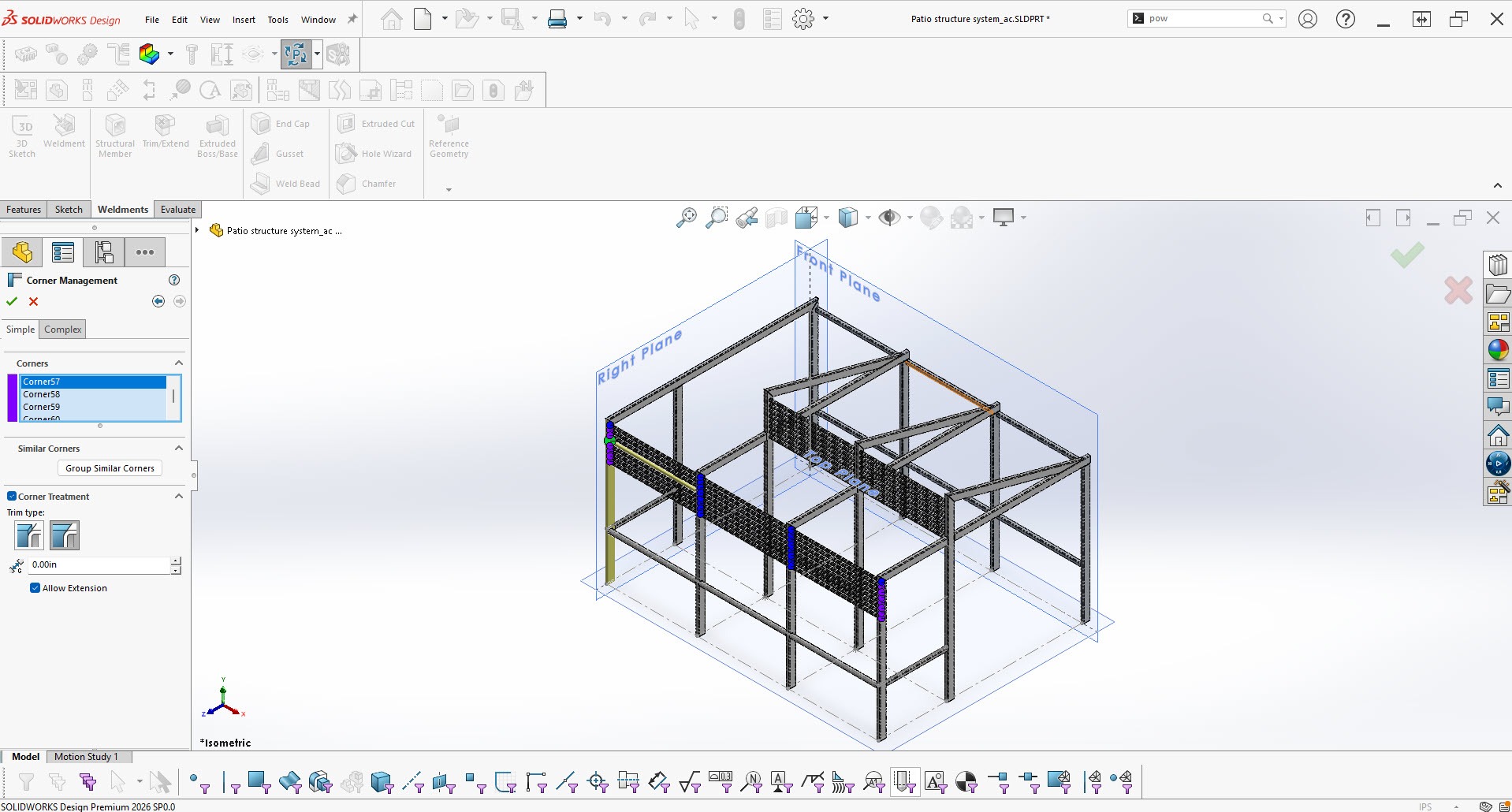Open the Gusset weldment tool

[284, 153]
